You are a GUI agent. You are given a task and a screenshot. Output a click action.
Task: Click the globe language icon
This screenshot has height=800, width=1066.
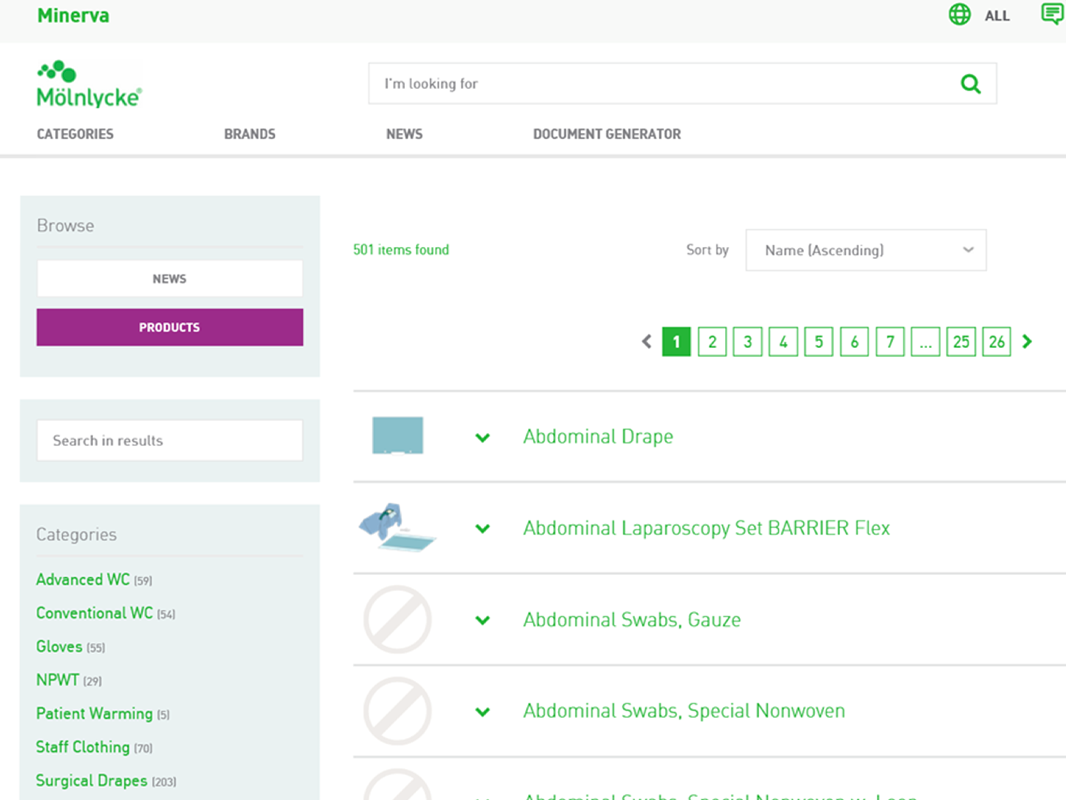point(959,14)
